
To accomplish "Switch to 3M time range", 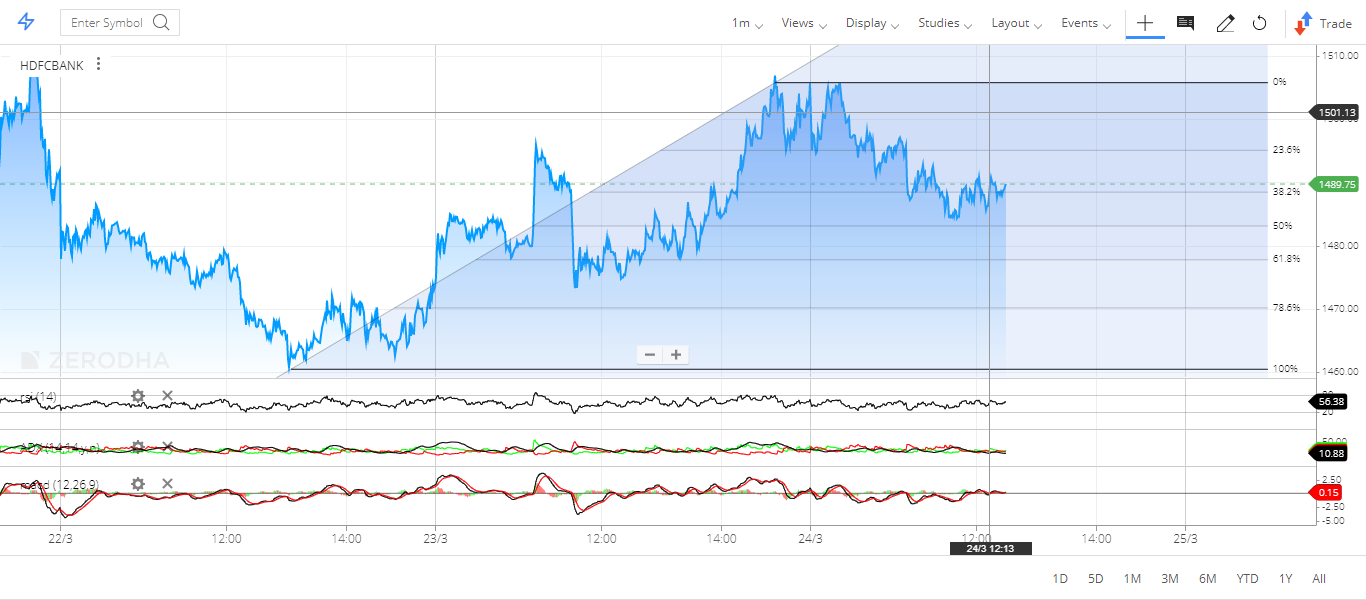I will pyautogui.click(x=1170, y=579).
